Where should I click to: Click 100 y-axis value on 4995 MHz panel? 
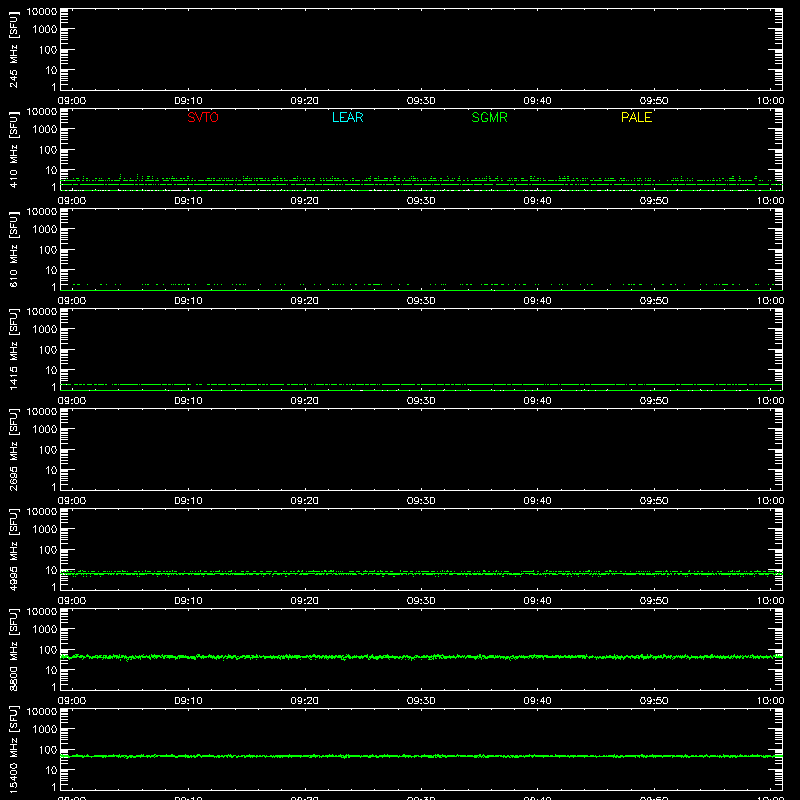pyautogui.click(x=48, y=550)
